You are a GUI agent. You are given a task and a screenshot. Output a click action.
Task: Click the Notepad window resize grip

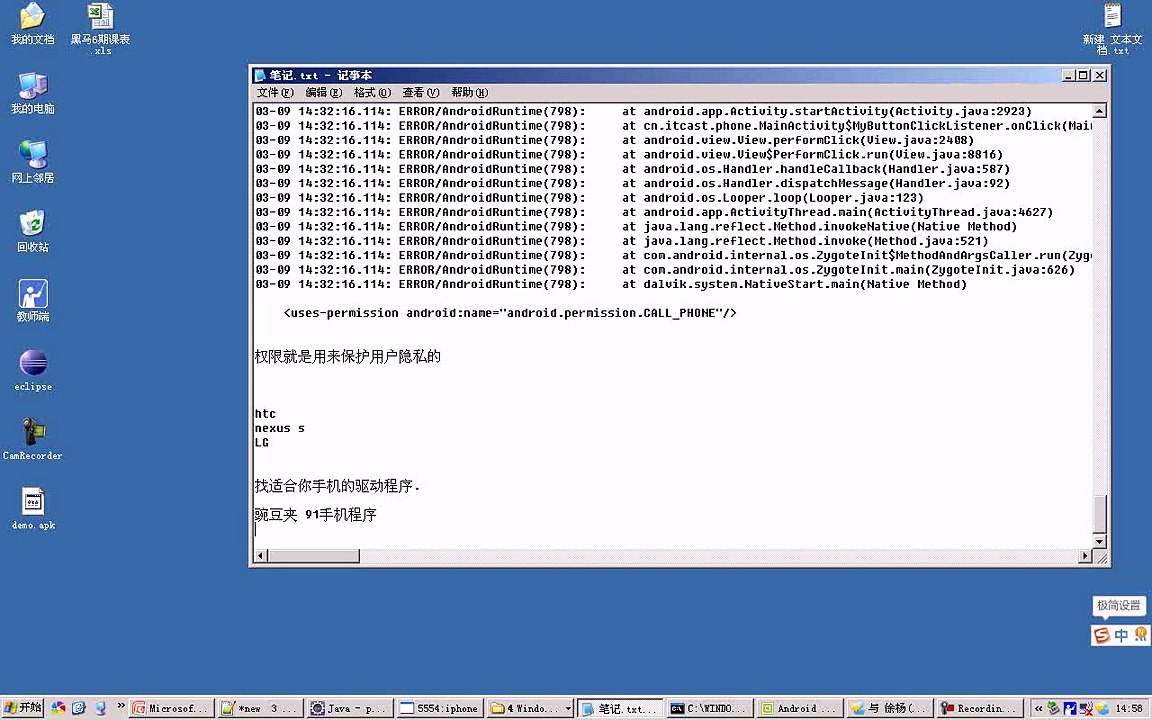[1101, 558]
